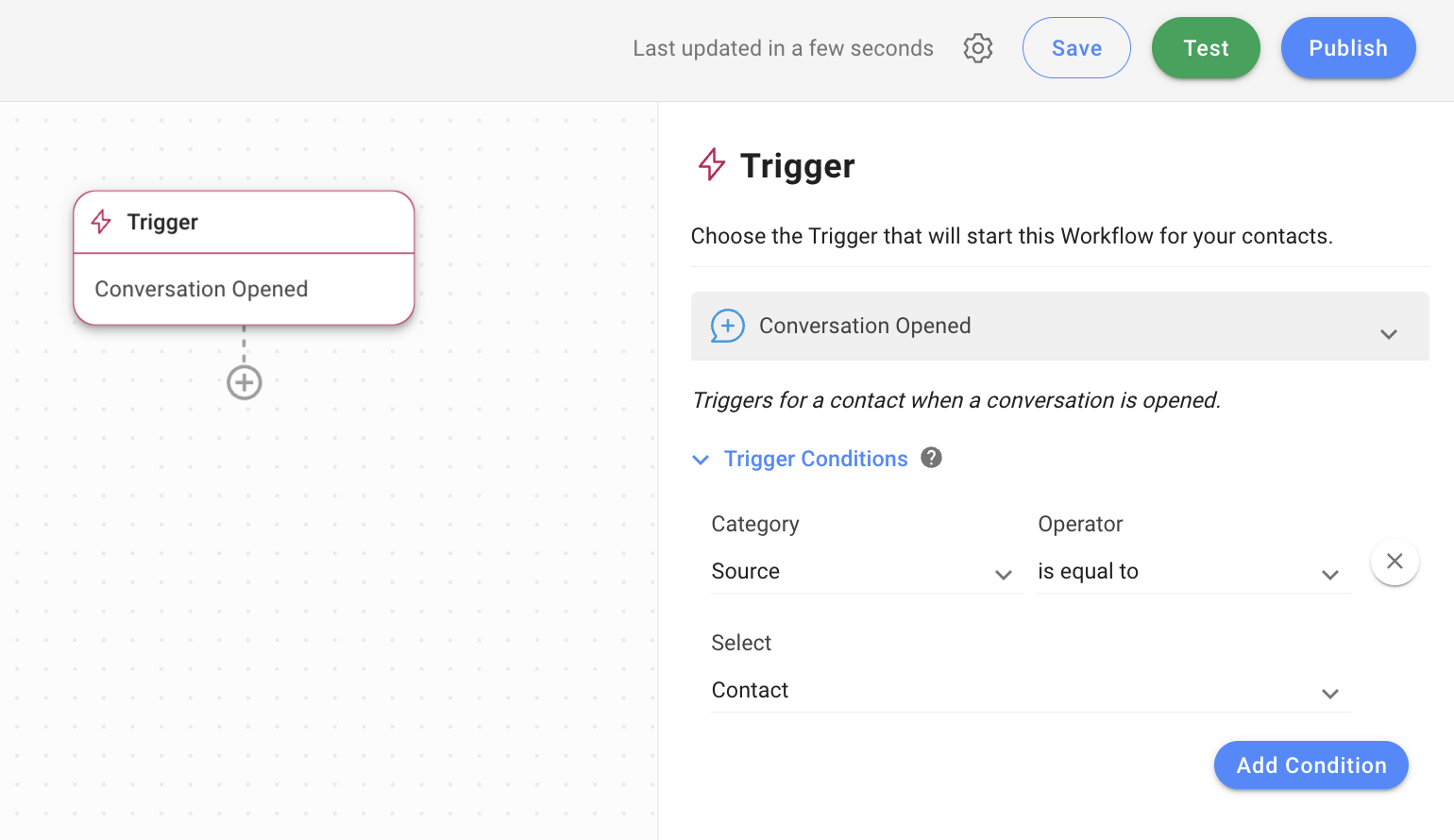Click the lightning bolt icon on the Trigger node
The image size is (1454, 840).
coord(100,222)
